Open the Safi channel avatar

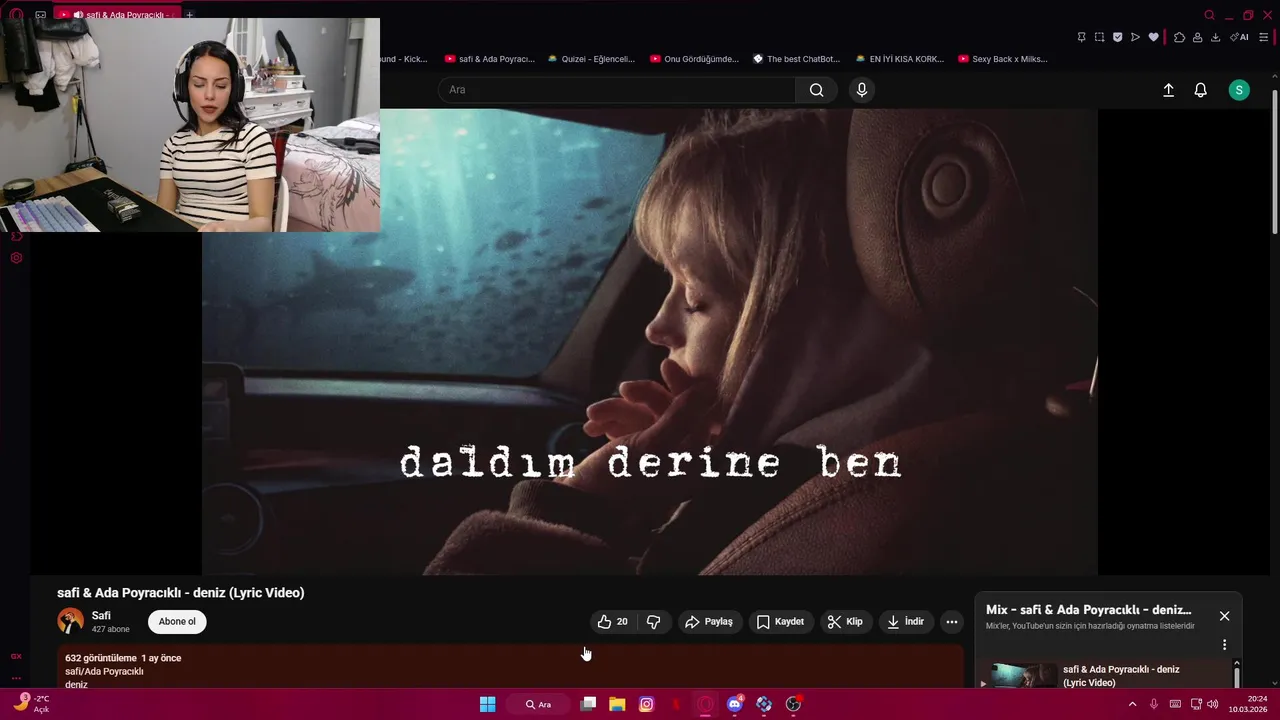(70, 621)
